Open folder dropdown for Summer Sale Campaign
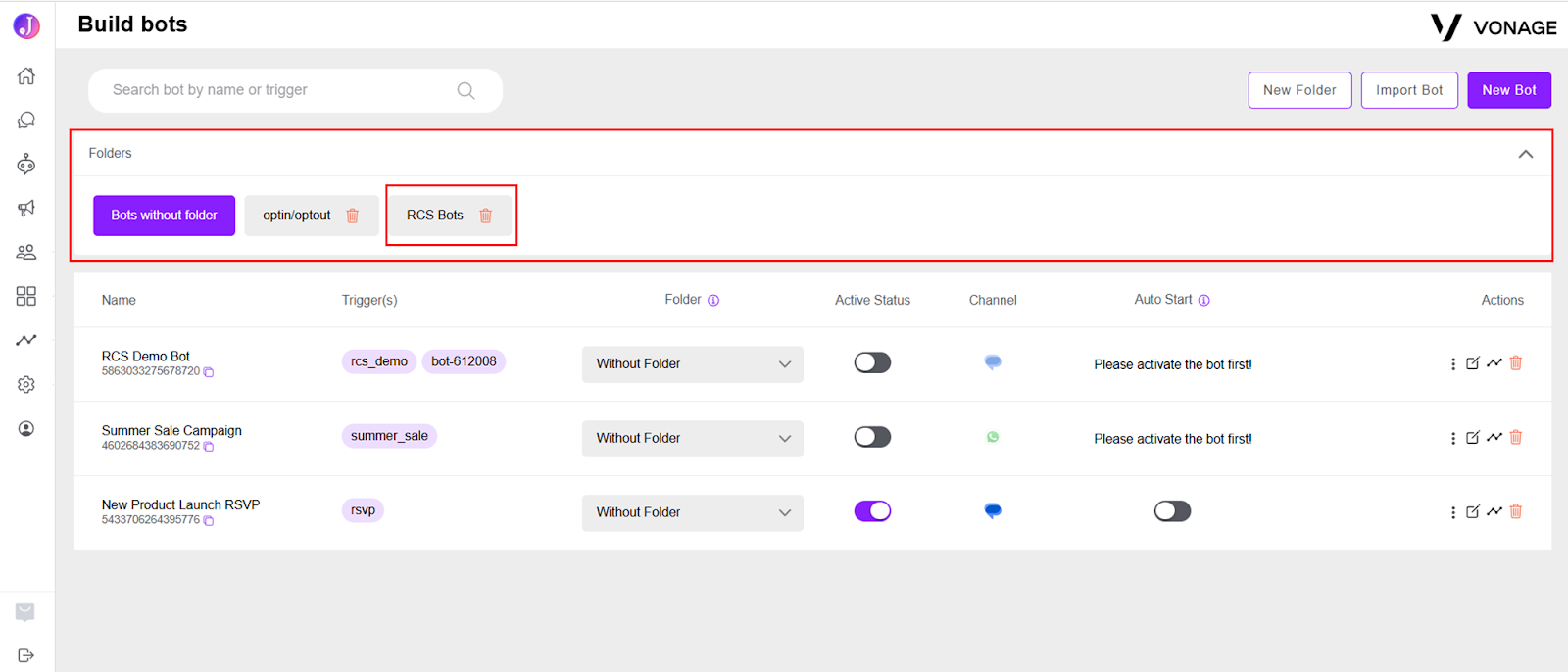The height and width of the screenshot is (672, 1568). [693, 438]
